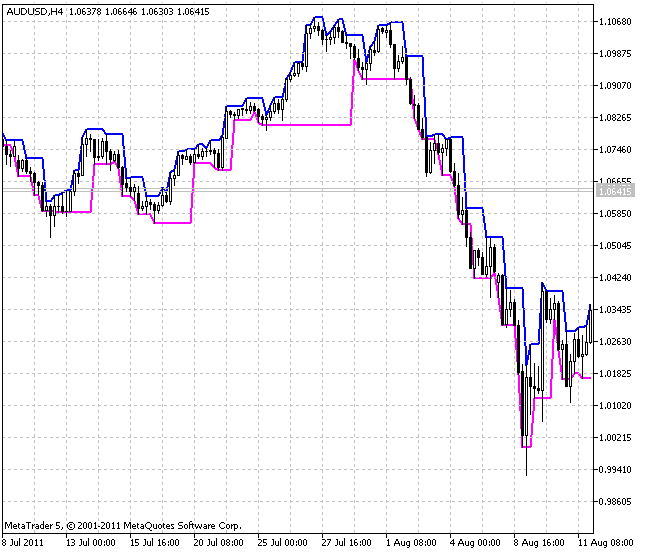
Task: Click the 1.00215 price axis label
Action: 614,438
